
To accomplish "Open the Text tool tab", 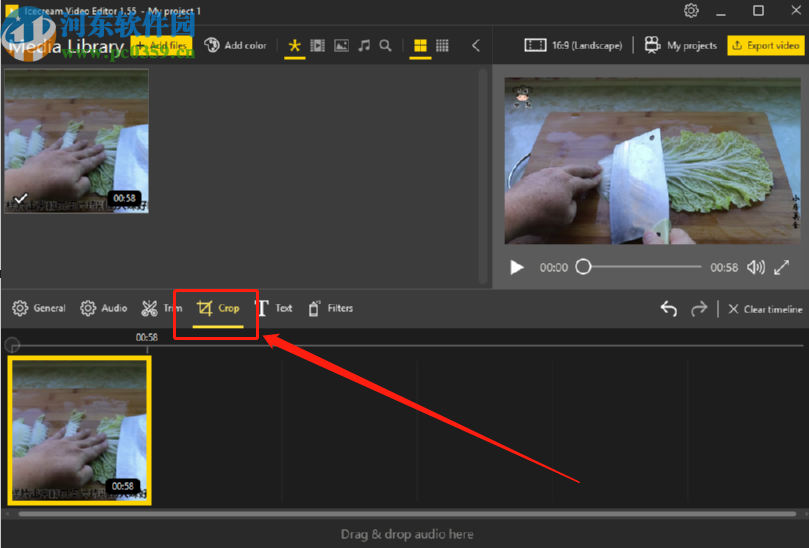I will pos(274,308).
